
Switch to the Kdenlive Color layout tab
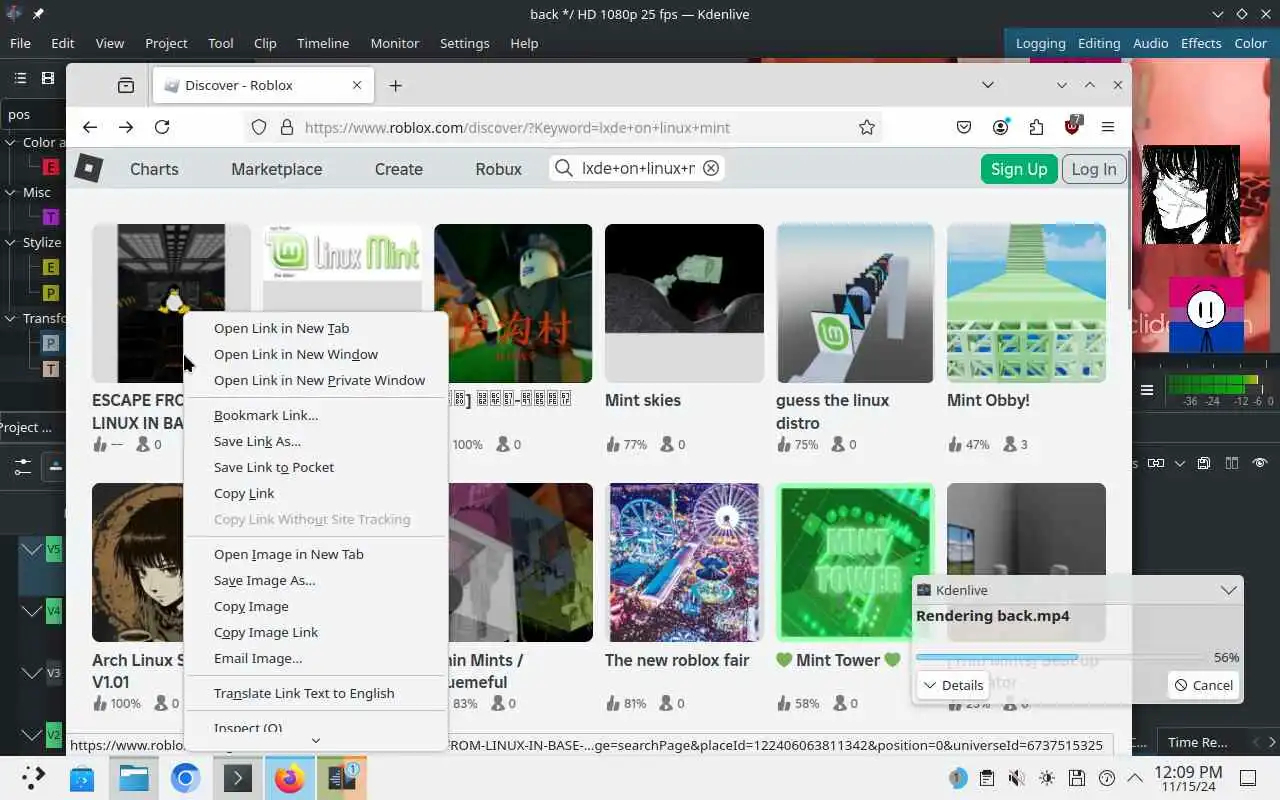coord(1250,43)
